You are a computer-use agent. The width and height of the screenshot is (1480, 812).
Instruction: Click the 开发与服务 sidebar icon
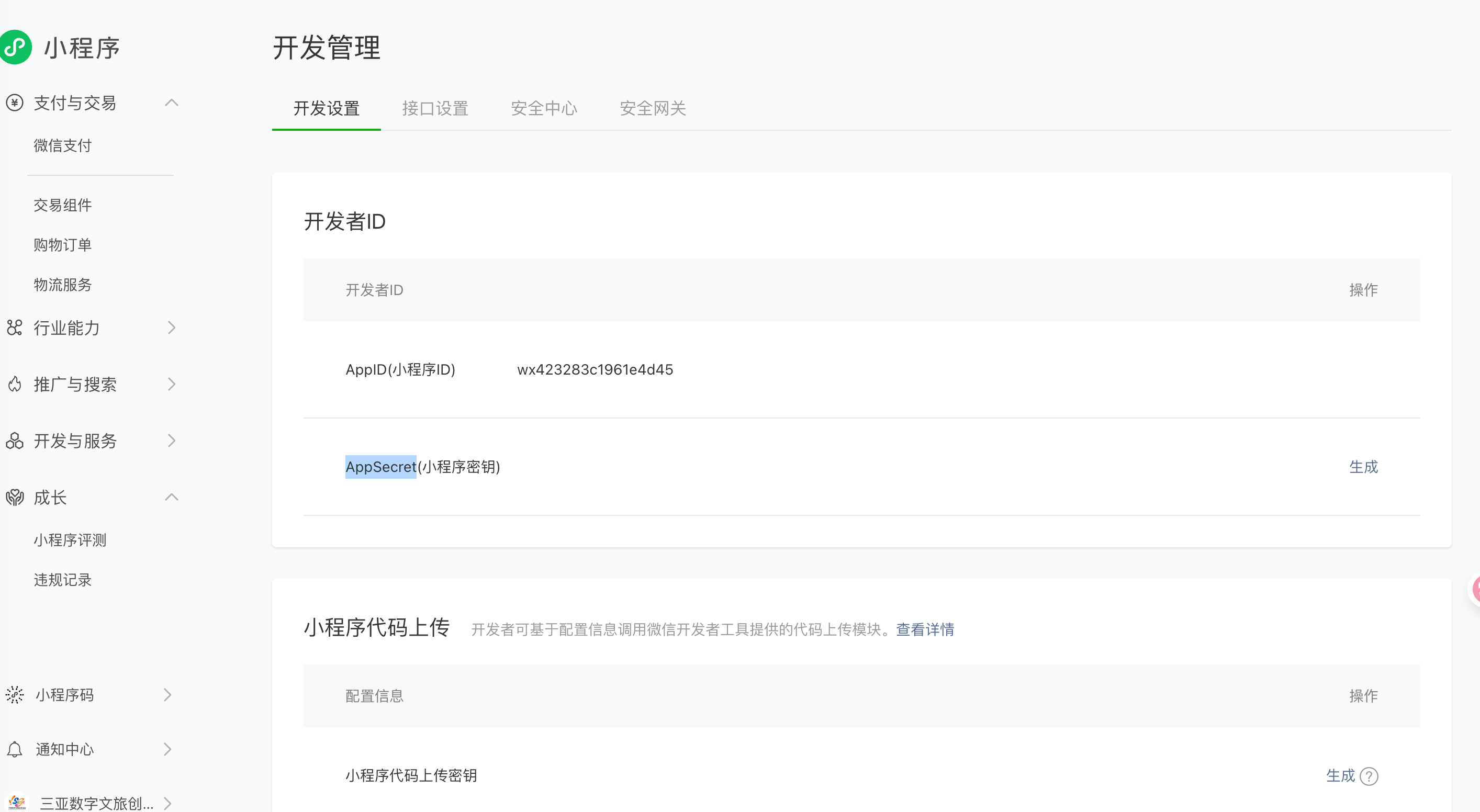click(14, 441)
